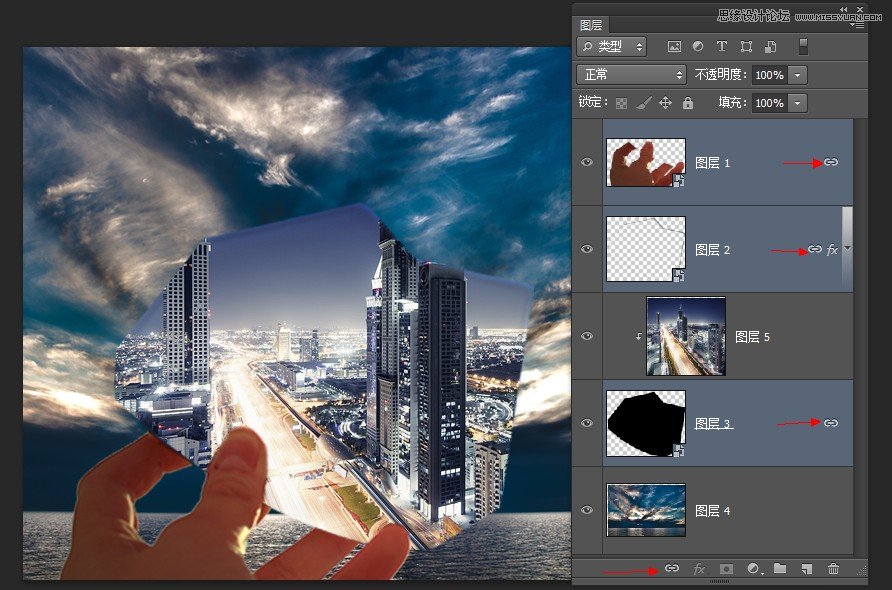Click 图层 3 black shape thumbnail
The width and height of the screenshot is (892, 590).
(646, 423)
